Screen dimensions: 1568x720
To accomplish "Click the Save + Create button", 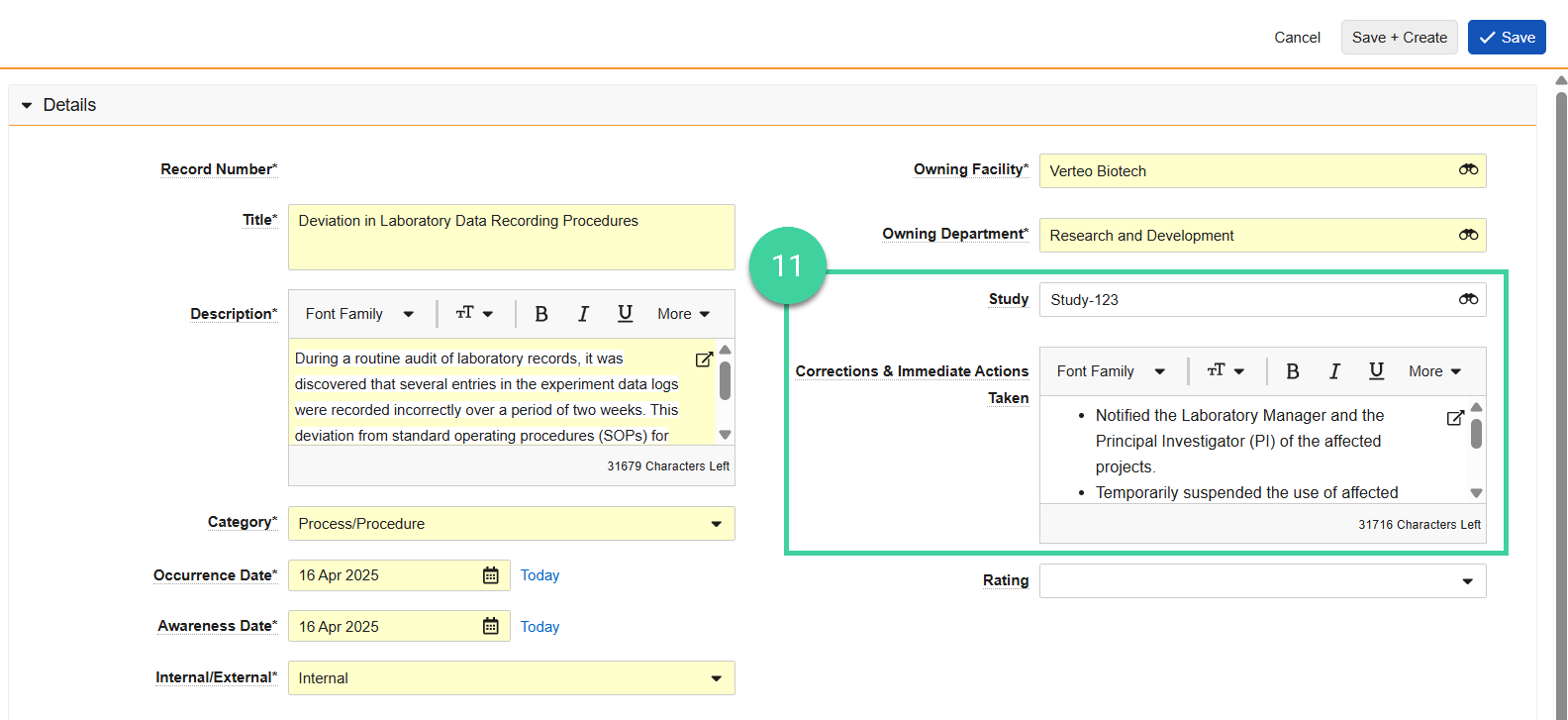I will [x=1400, y=38].
